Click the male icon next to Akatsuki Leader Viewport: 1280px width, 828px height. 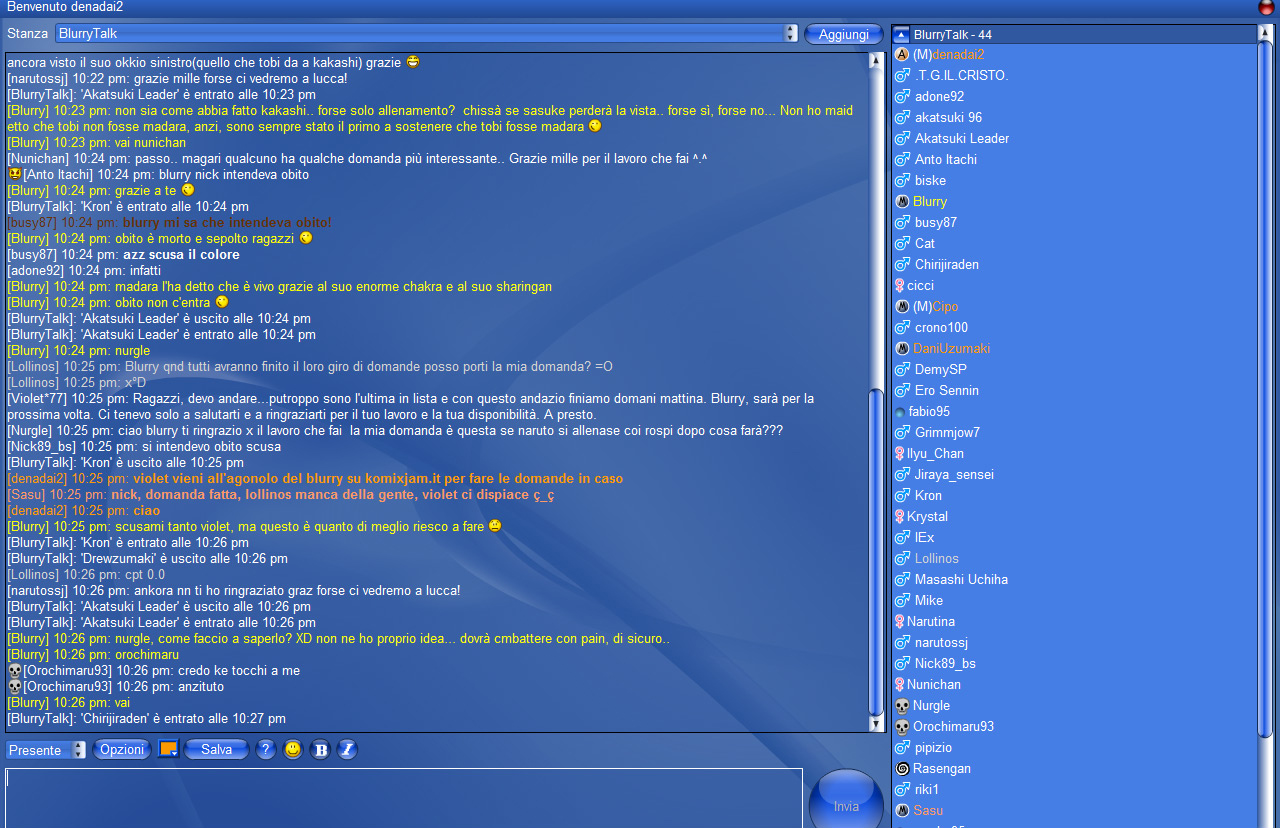902,139
